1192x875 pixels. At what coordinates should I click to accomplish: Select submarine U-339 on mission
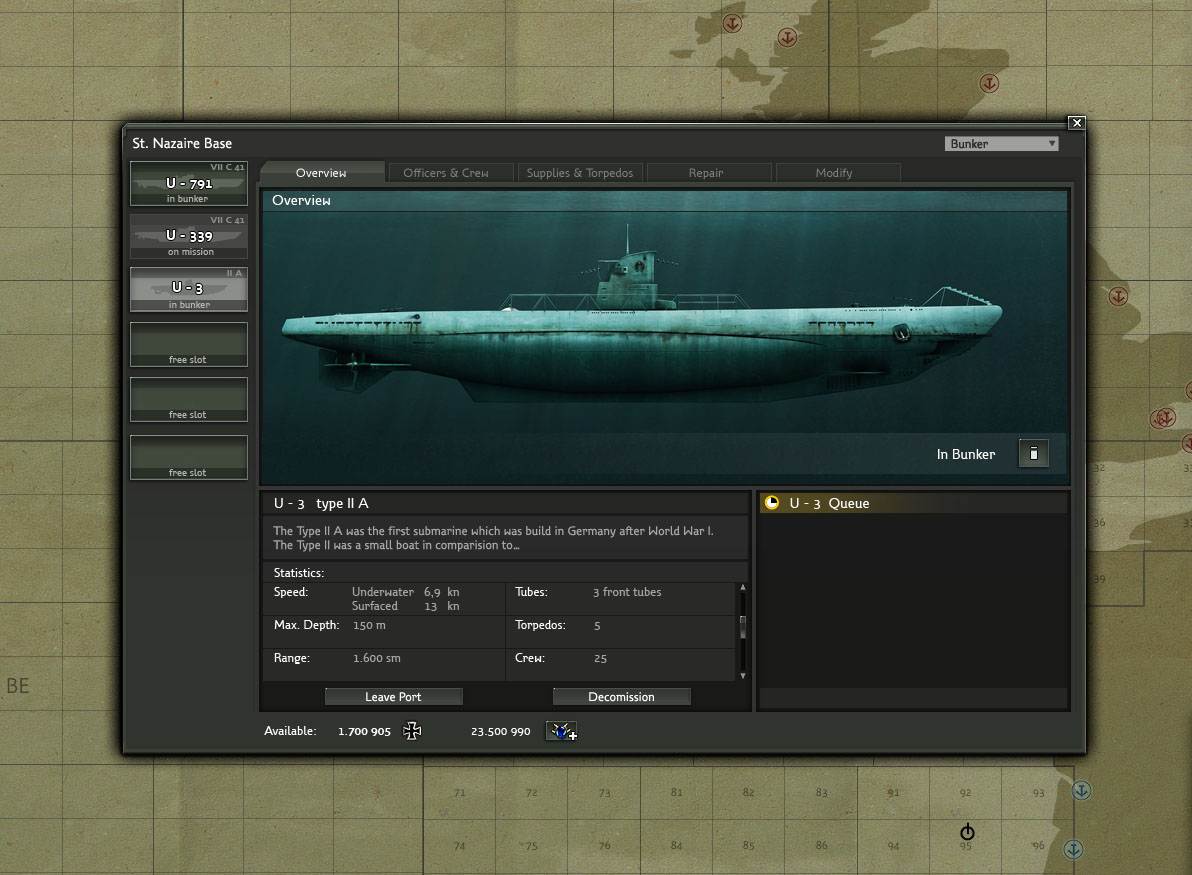(189, 237)
